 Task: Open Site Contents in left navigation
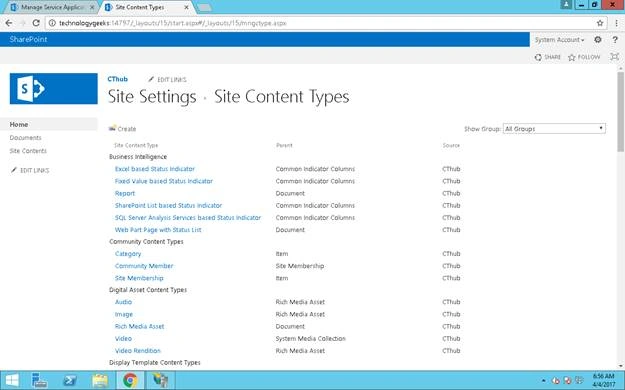click(x=28, y=151)
